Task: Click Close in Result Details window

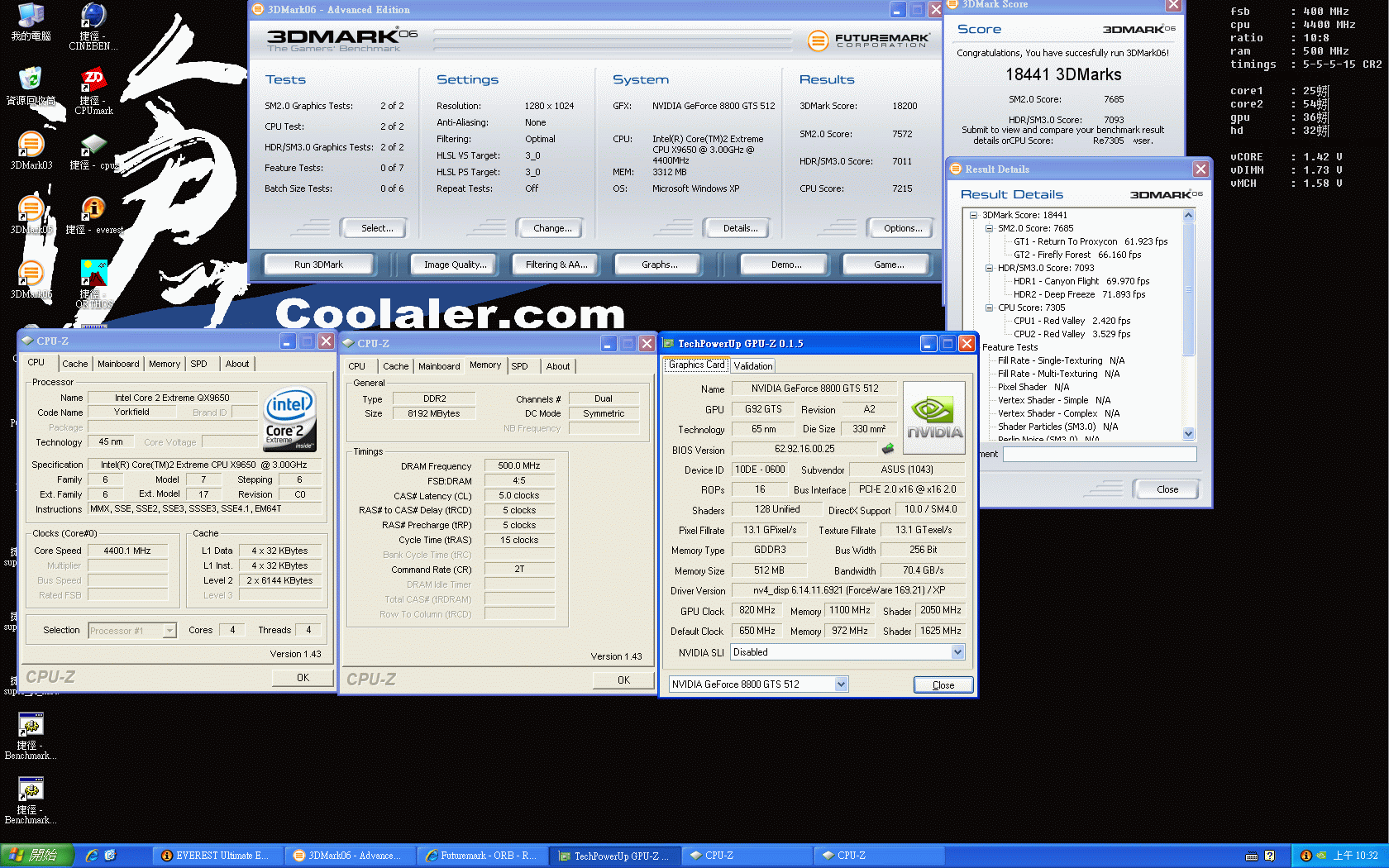Action: [x=1167, y=489]
